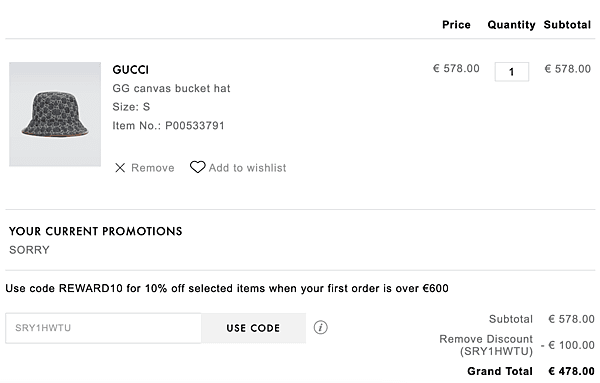This screenshot has width=600, height=383.
Task: Click the heart wishlist icon
Action: (197, 167)
